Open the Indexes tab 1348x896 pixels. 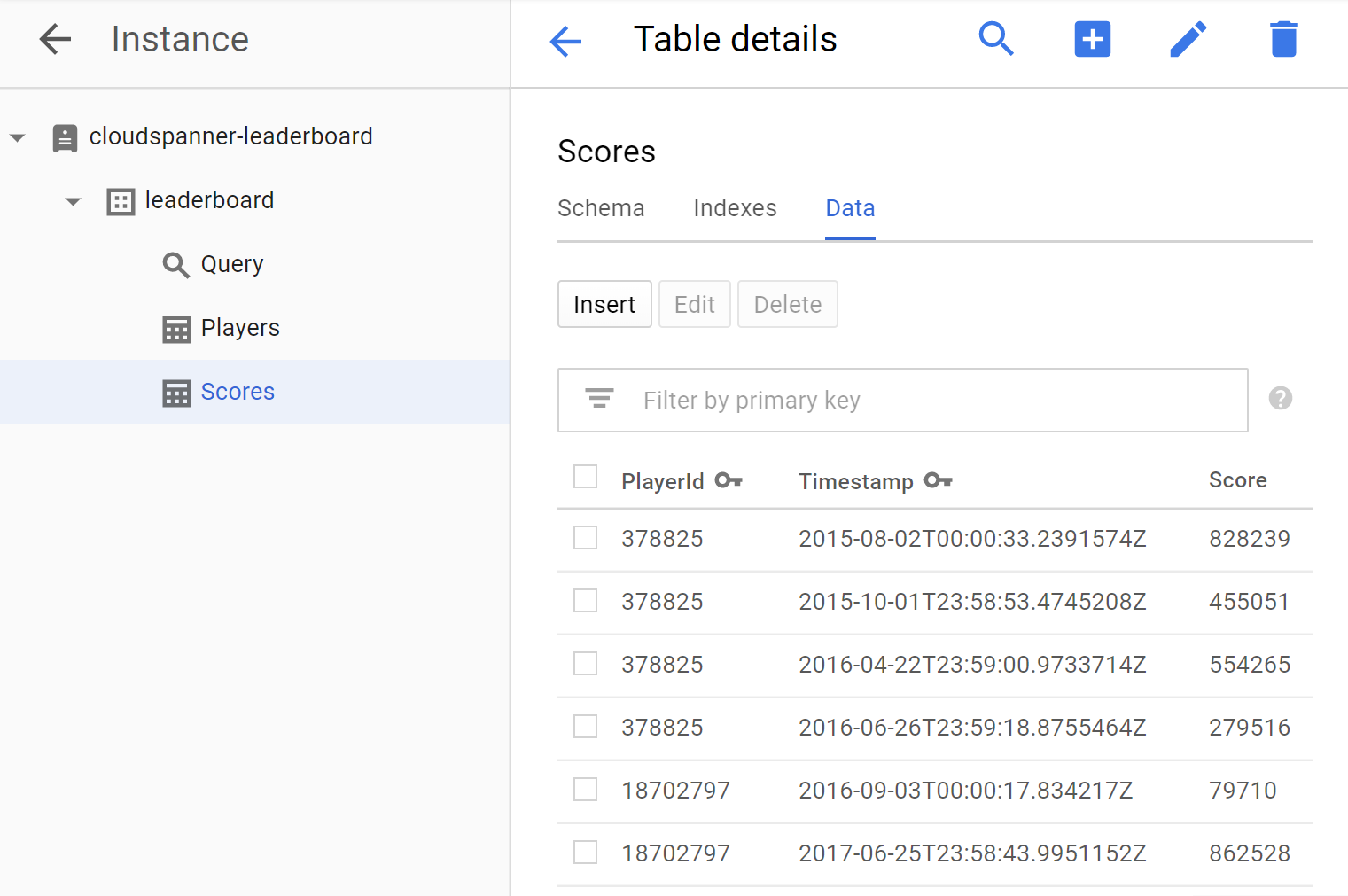coord(735,208)
